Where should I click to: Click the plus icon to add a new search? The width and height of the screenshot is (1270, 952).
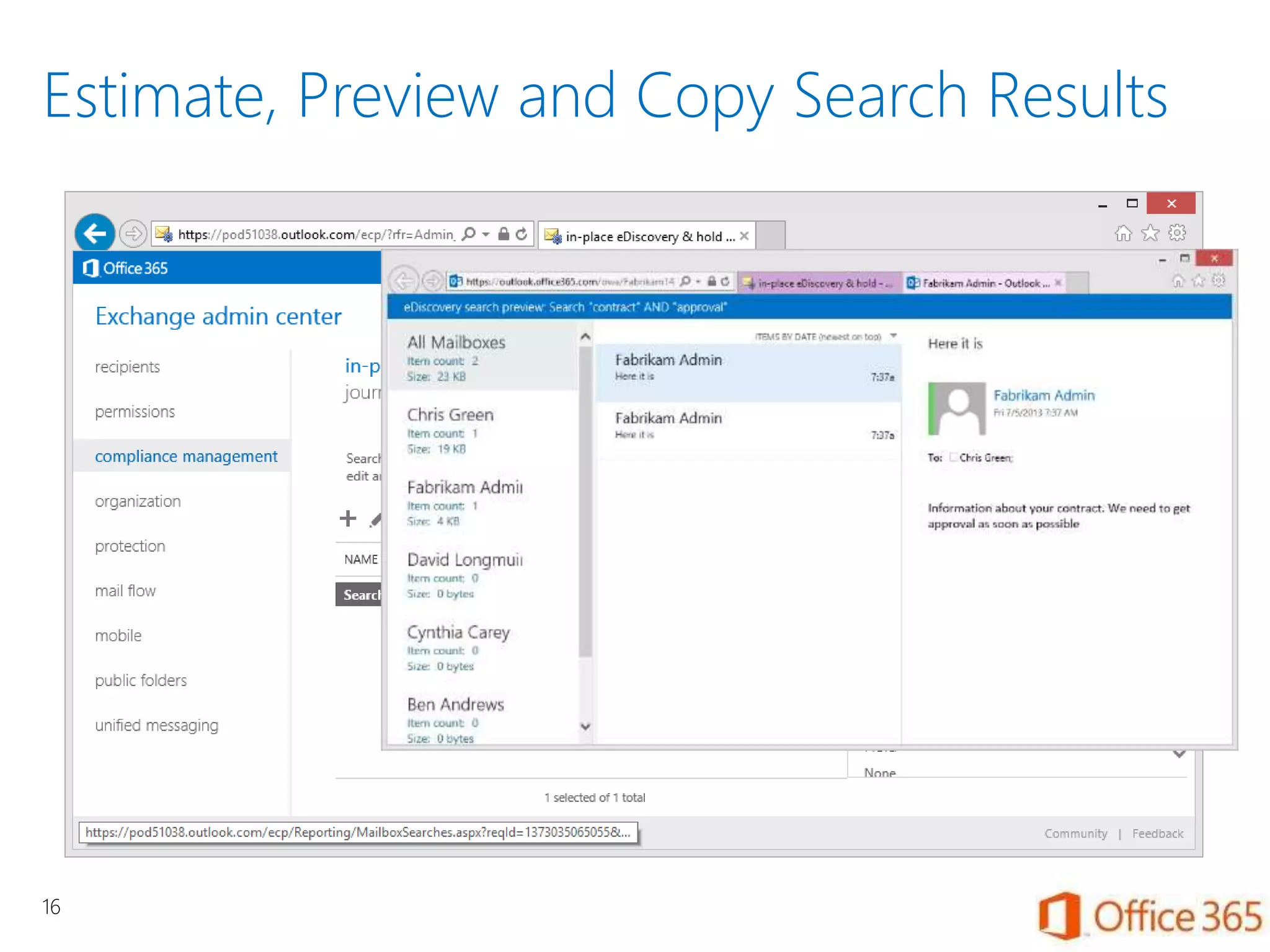pyautogui.click(x=348, y=518)
